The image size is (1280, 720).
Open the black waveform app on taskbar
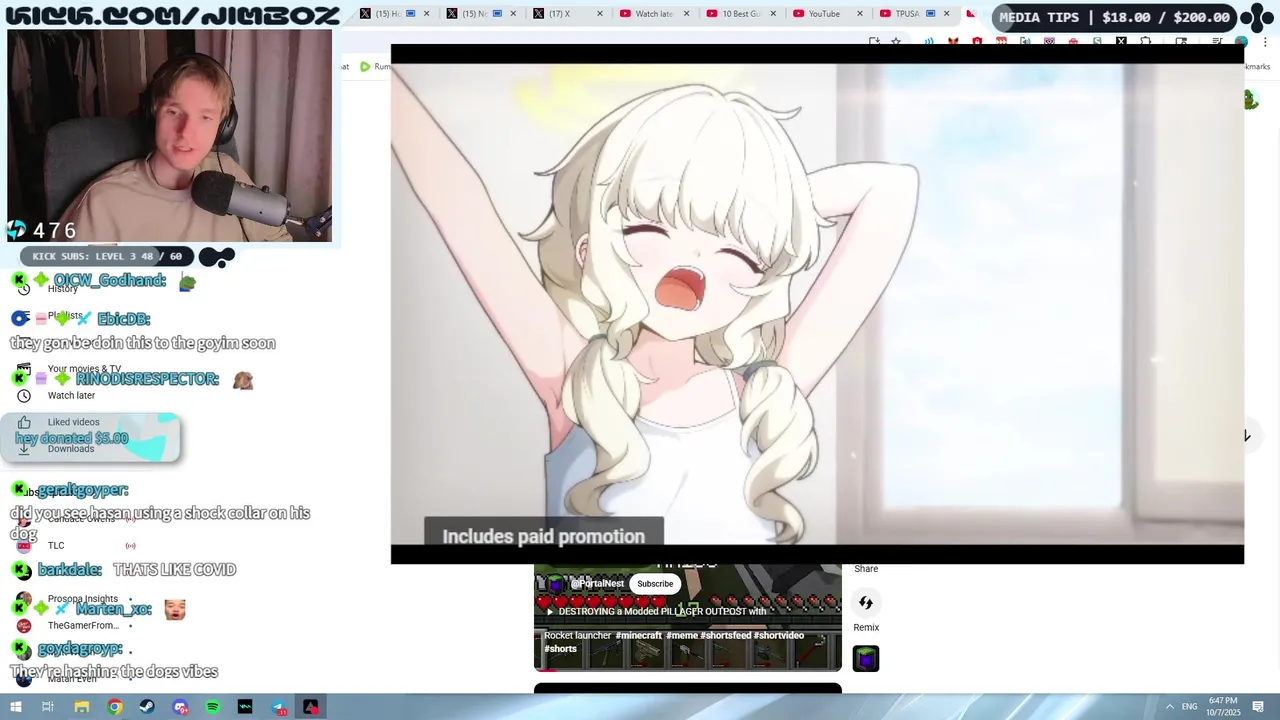245,707
